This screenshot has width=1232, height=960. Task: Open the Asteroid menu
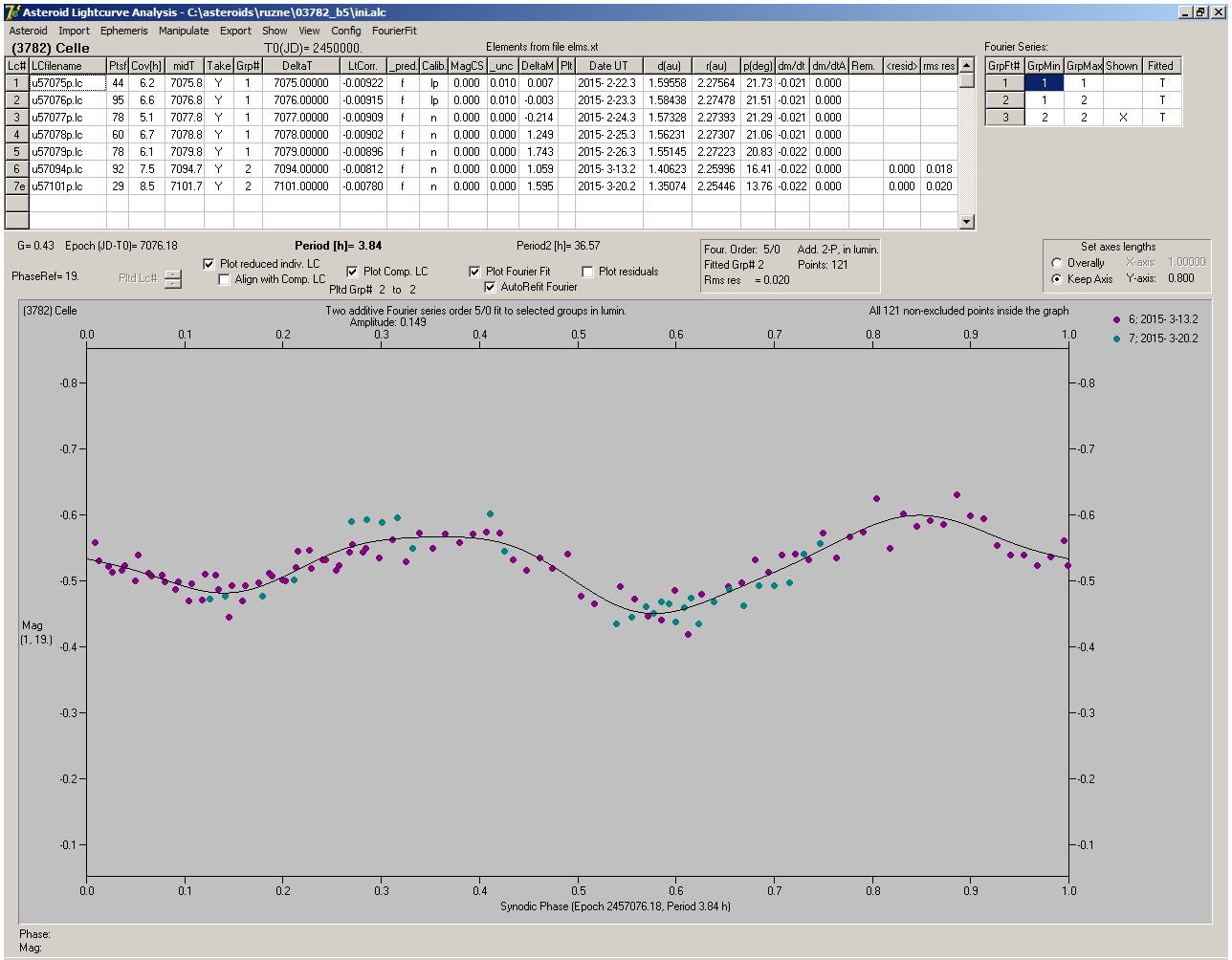pos(28,31)
